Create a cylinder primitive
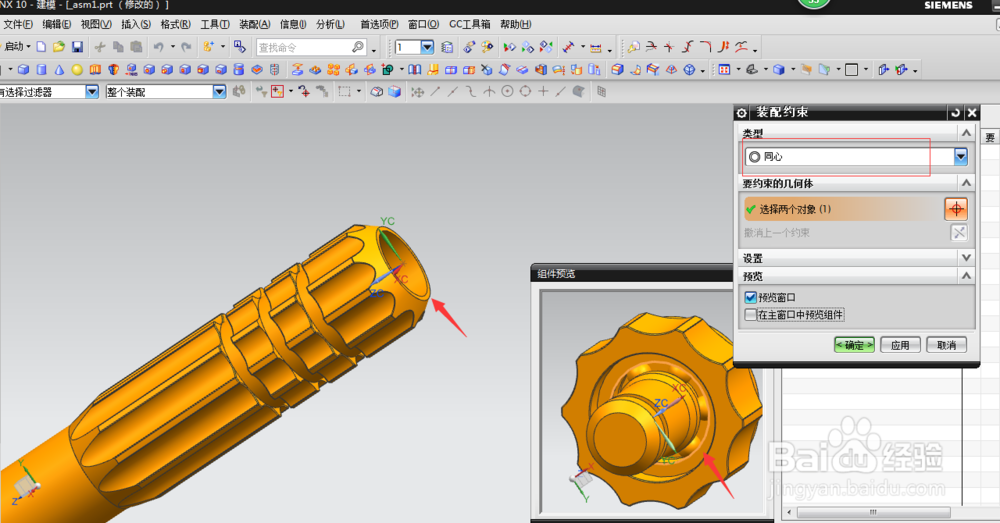Image resolution: width=1000 pixels, height=523 pixels. pos(41,70)
